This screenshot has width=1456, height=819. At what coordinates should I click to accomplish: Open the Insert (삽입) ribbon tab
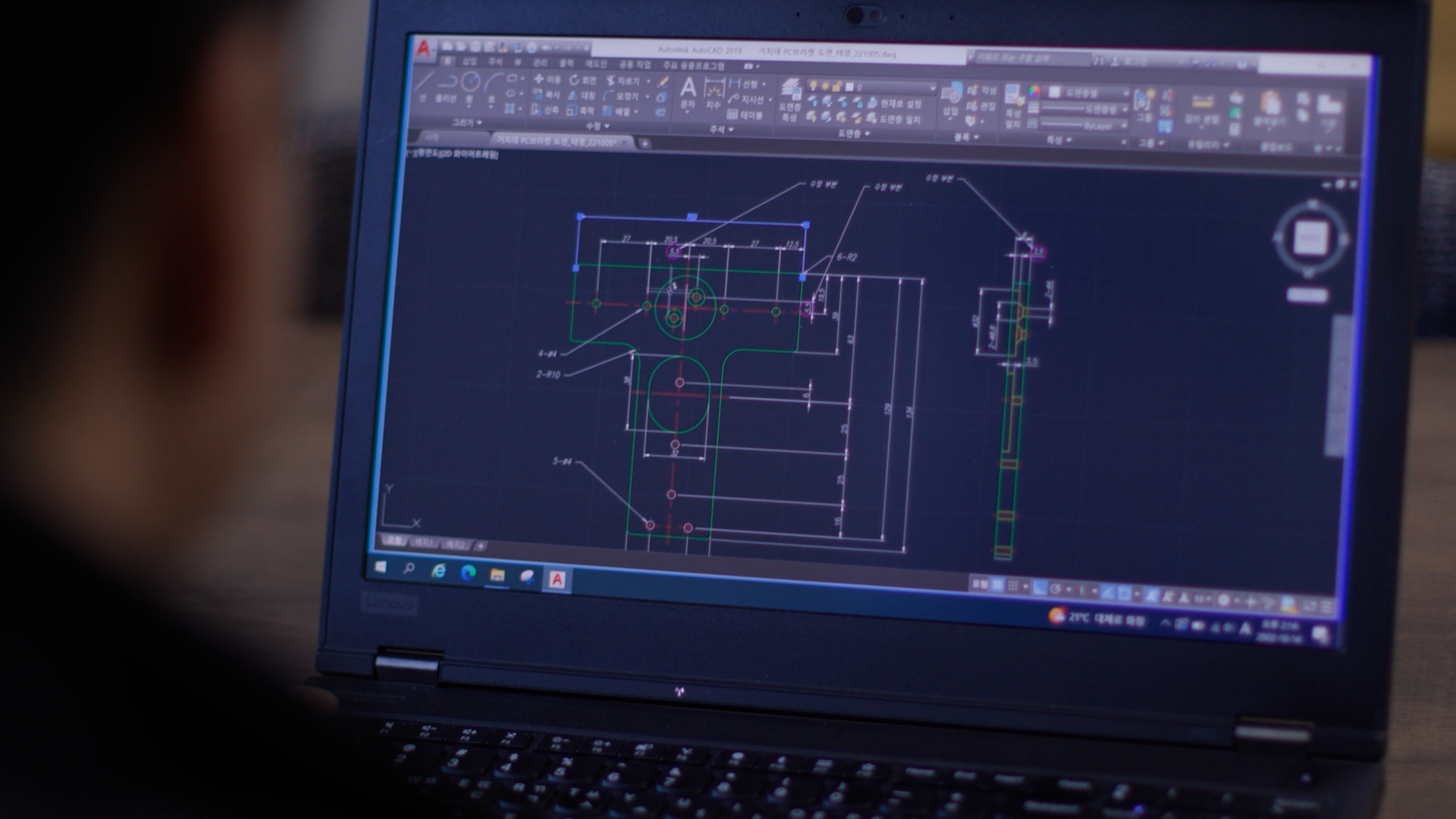469,61
